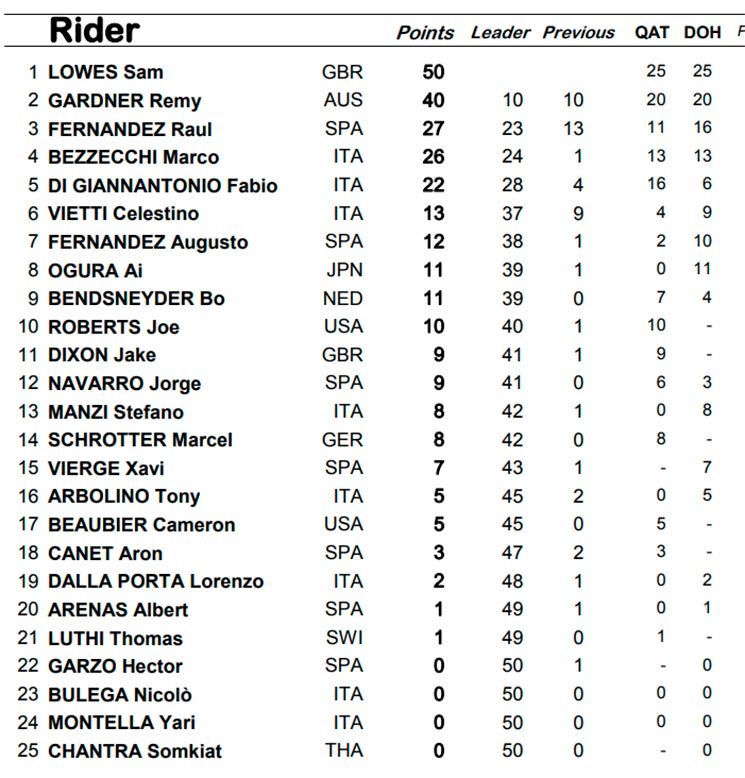The height and width of the screenshot is (778, 745).
Task: Click OGURA Ai's row name
Action: [95, 271]
